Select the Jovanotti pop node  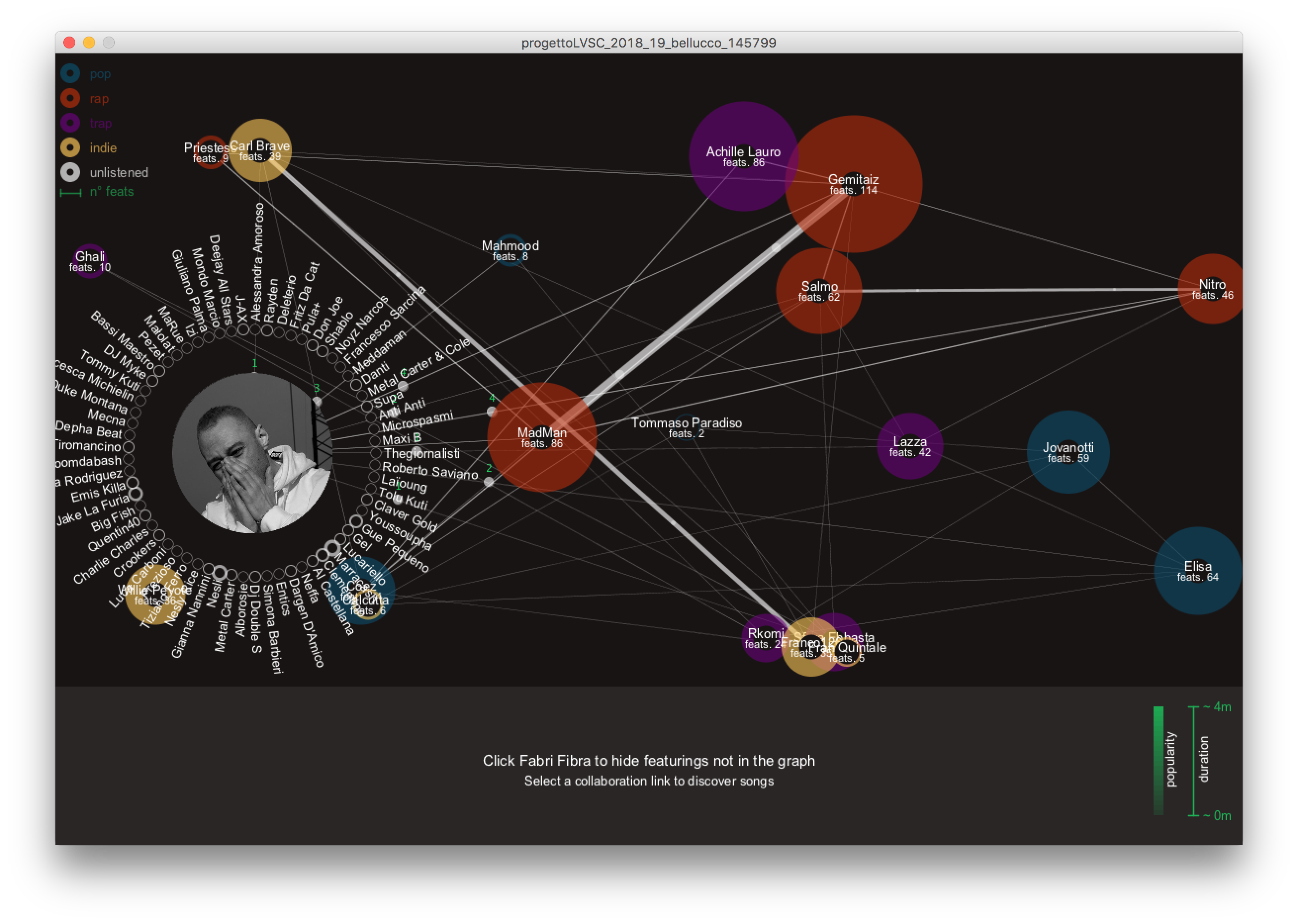pos(1067,452)
